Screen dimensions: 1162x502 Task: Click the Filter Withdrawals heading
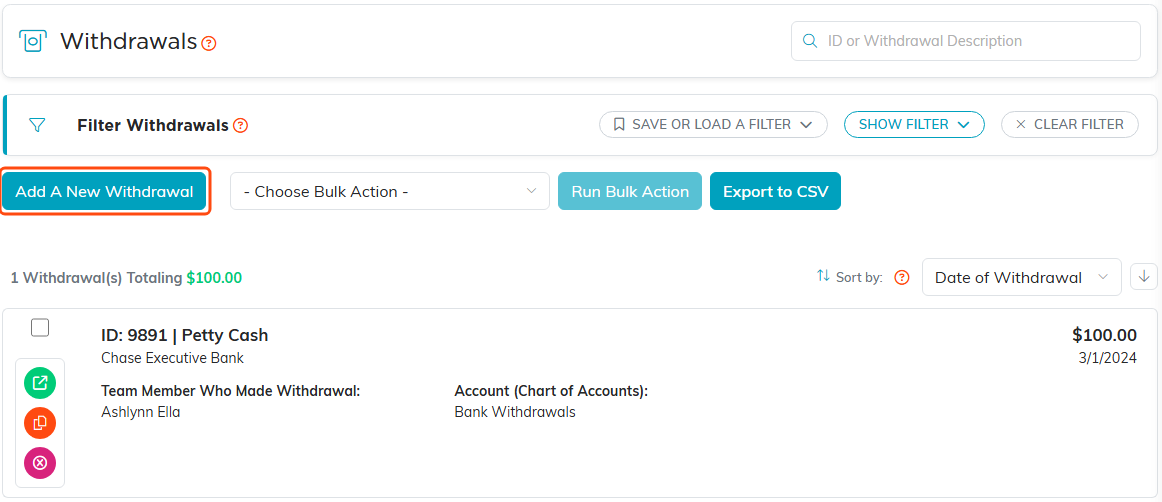click(153, 125)
